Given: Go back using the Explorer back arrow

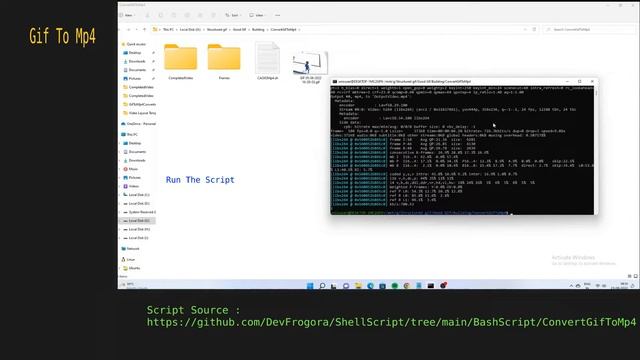Looking at the screenshot, I should click(120, 29).
